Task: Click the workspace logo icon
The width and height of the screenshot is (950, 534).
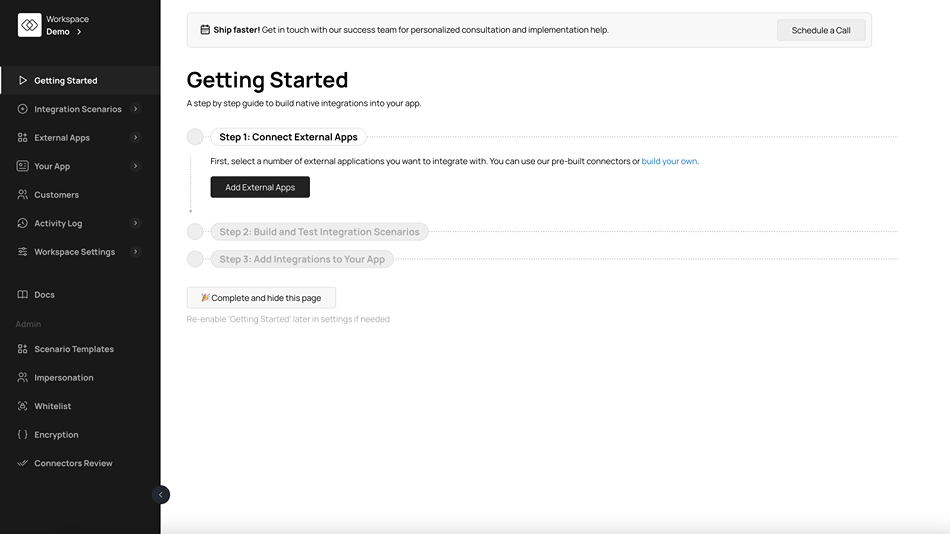Action: [x=29, y=25]
